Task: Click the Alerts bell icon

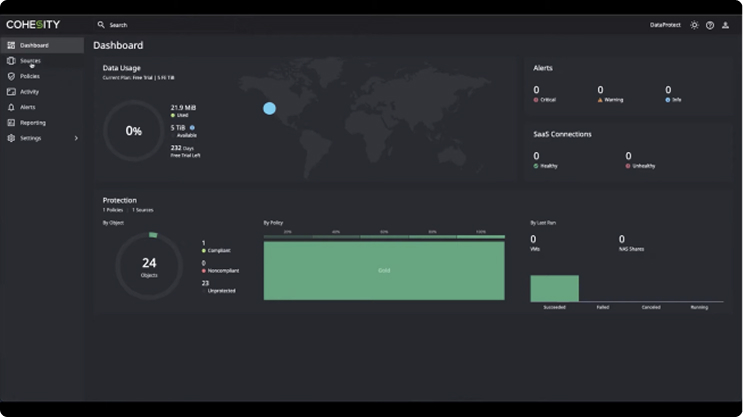Action: [11, 107]
